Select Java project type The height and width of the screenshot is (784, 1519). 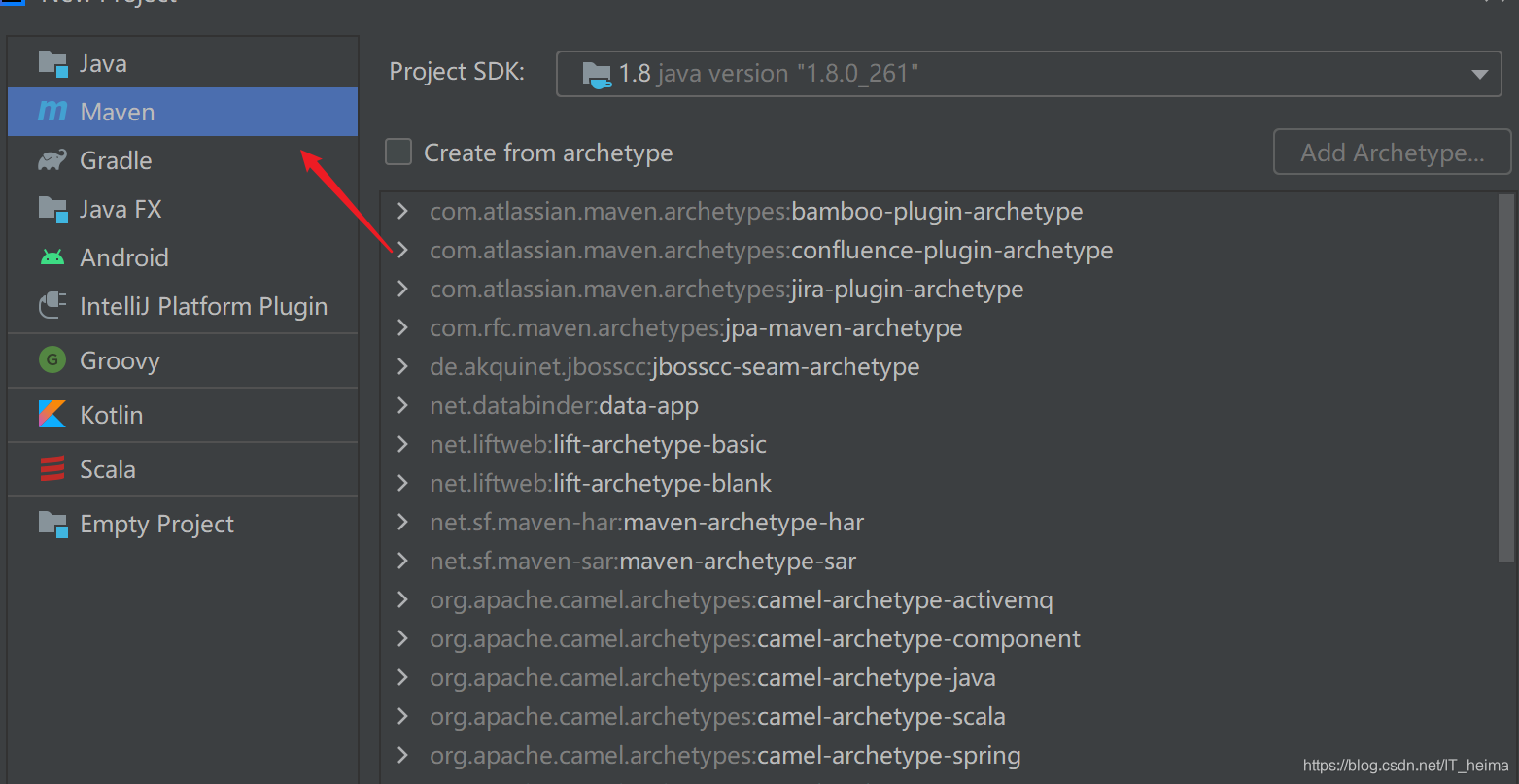tap(183, 63)
